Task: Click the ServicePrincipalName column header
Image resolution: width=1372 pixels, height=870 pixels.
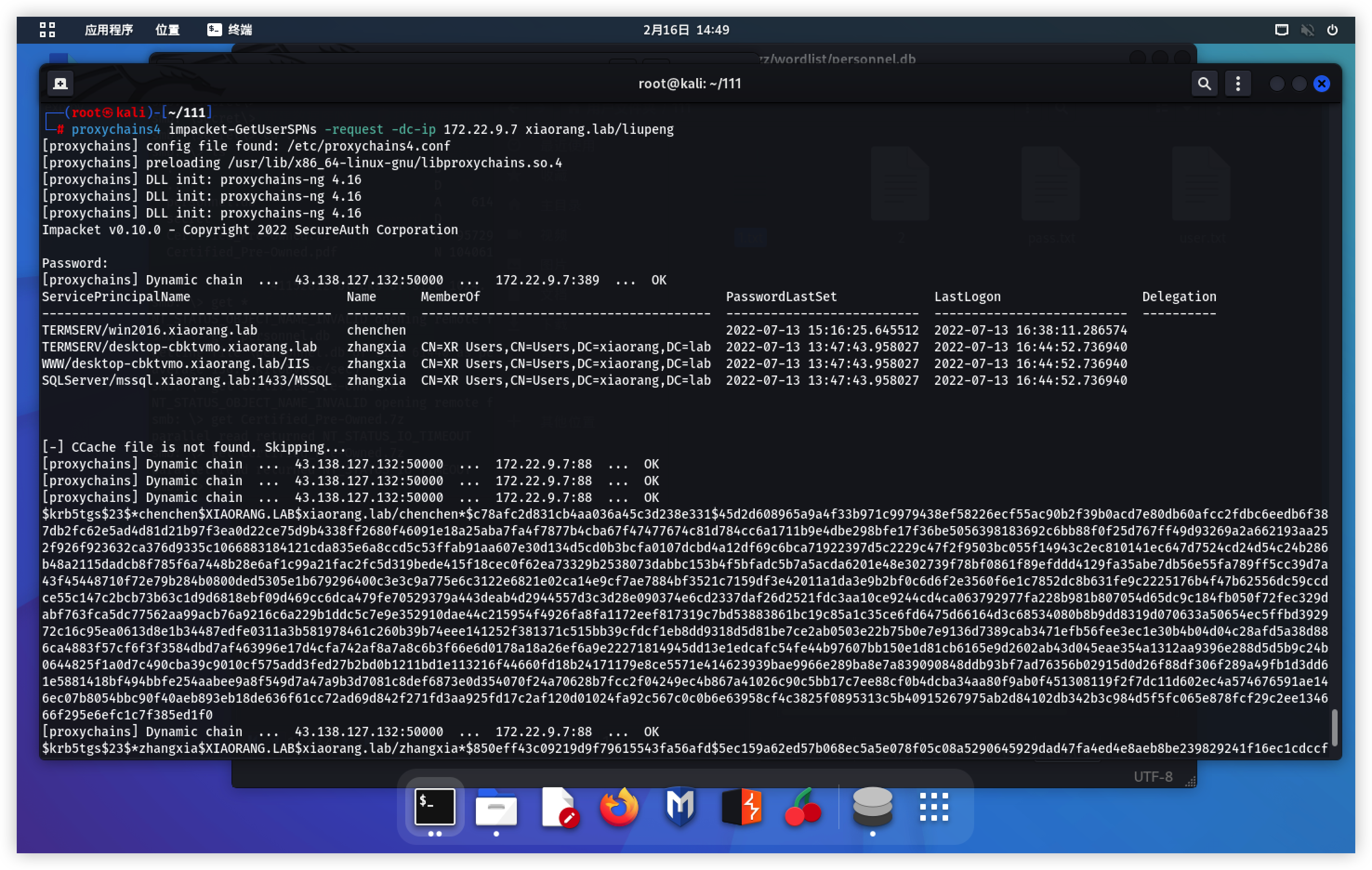Action: click(116, 297)
